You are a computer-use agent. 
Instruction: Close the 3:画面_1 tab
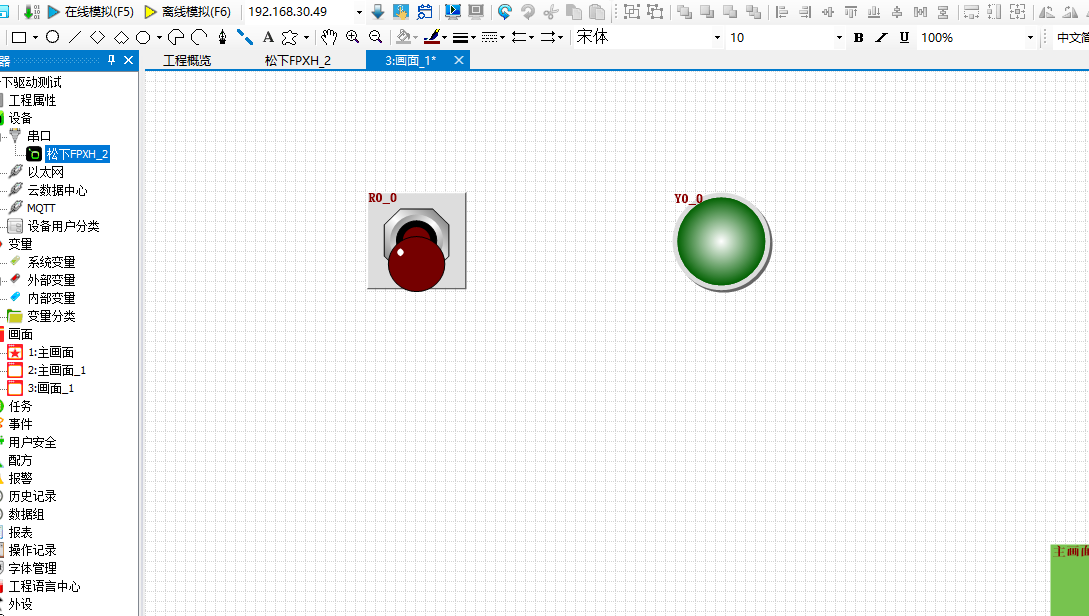coord(458,60)
